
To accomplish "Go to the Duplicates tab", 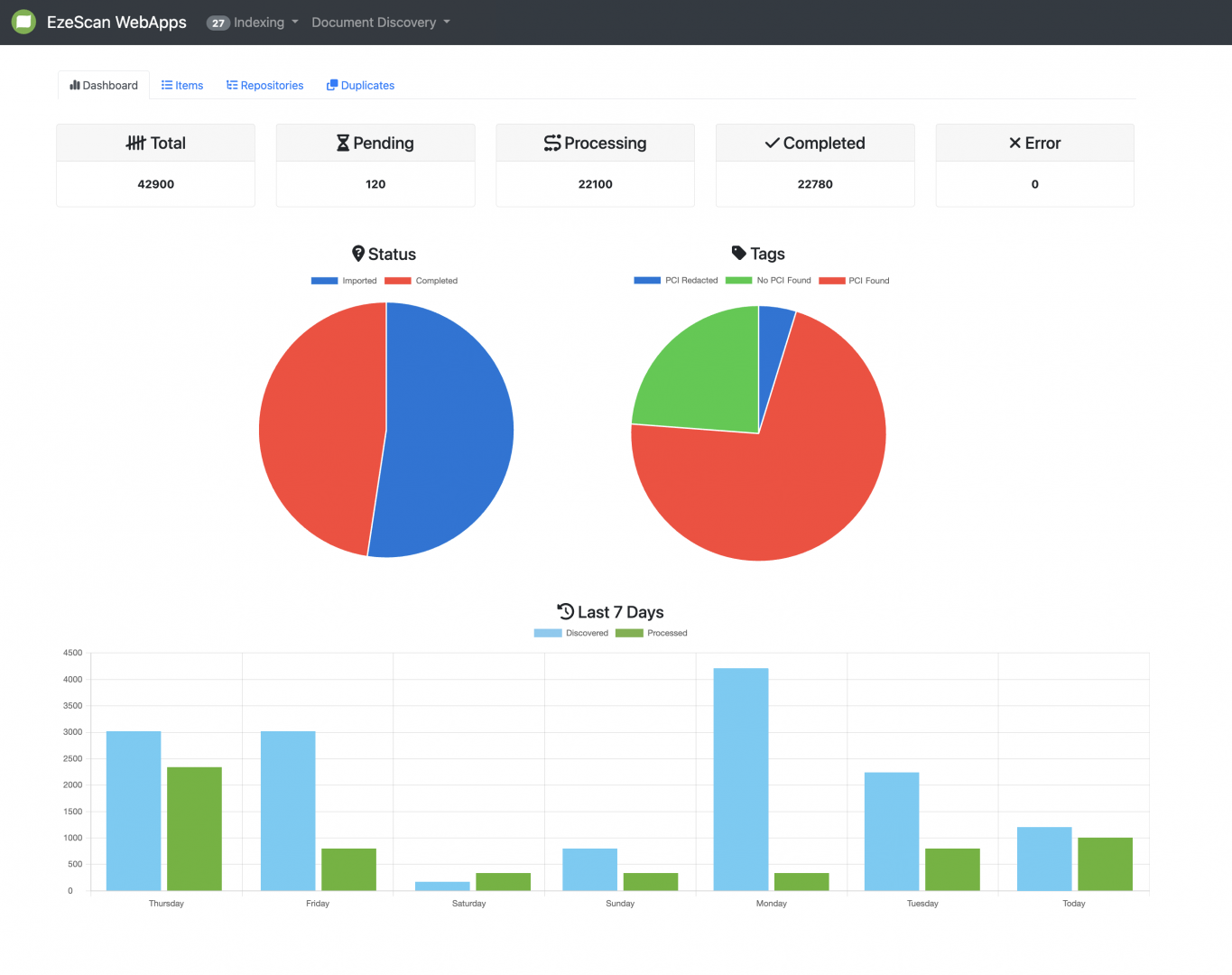I will tap(360, 86).
